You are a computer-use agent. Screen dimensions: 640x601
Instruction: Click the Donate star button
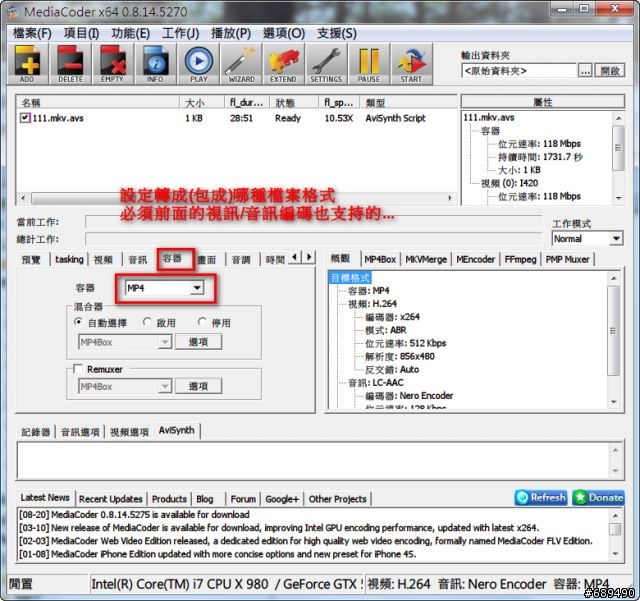(x=598, y=497)
